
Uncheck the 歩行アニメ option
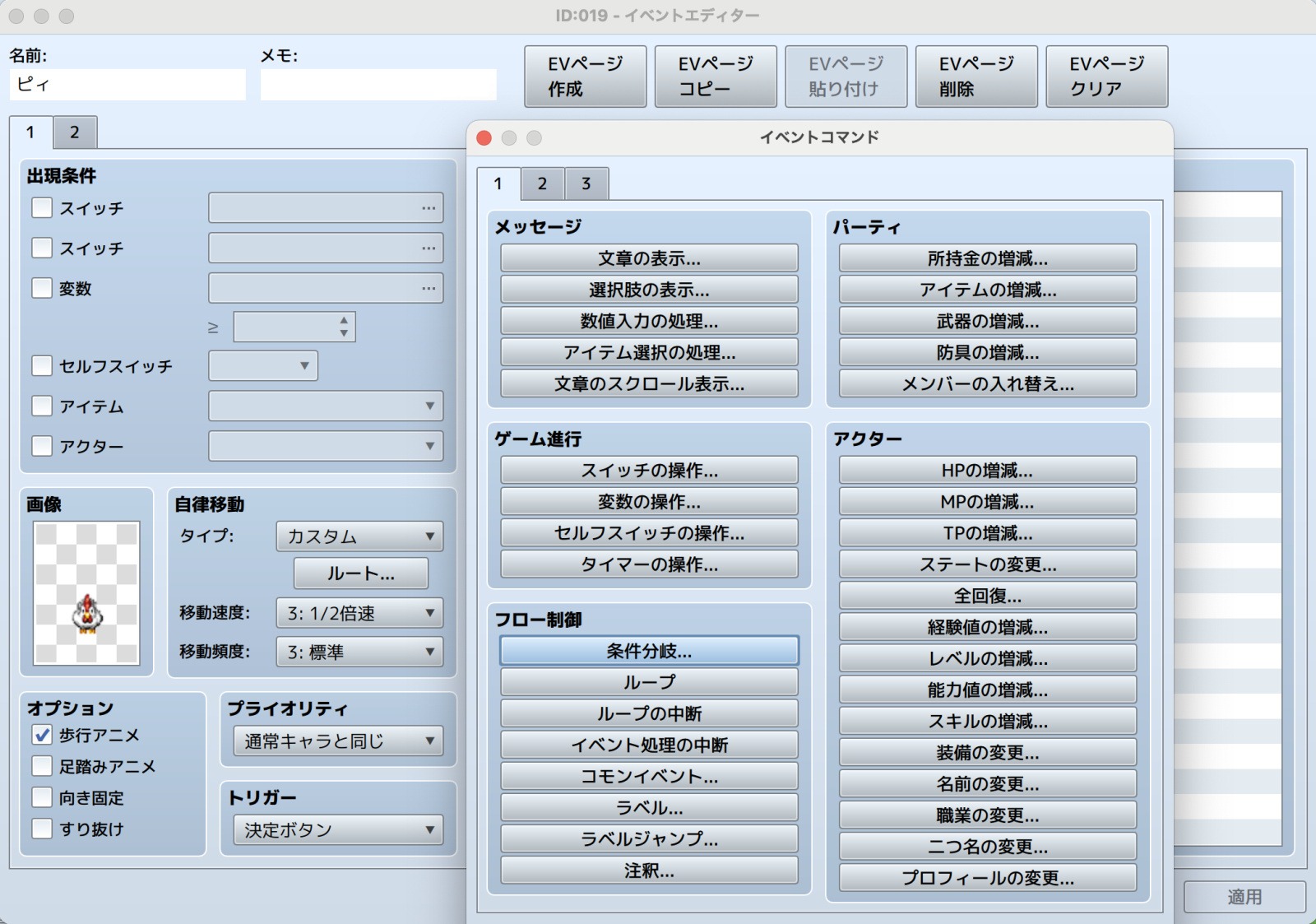pos(42,735)
